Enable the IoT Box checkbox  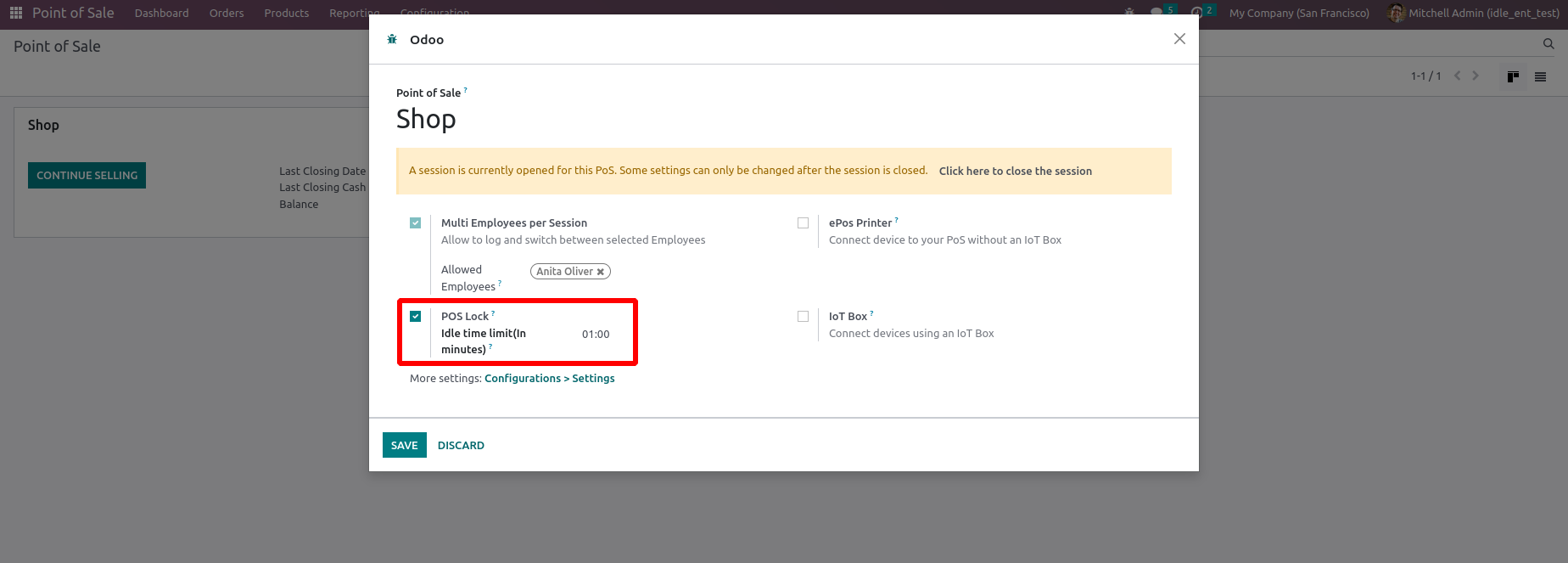pos(803,316)
